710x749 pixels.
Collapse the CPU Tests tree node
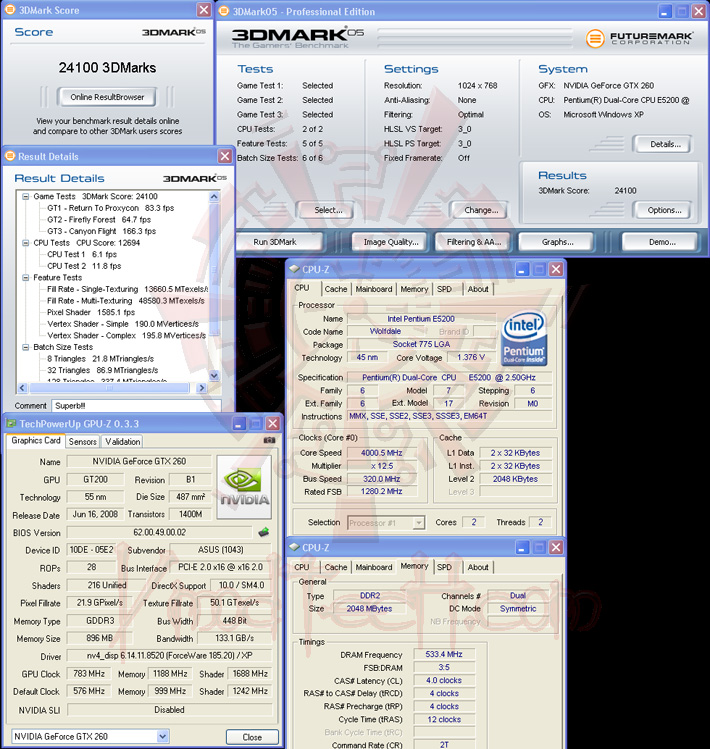tap(26, 243)
